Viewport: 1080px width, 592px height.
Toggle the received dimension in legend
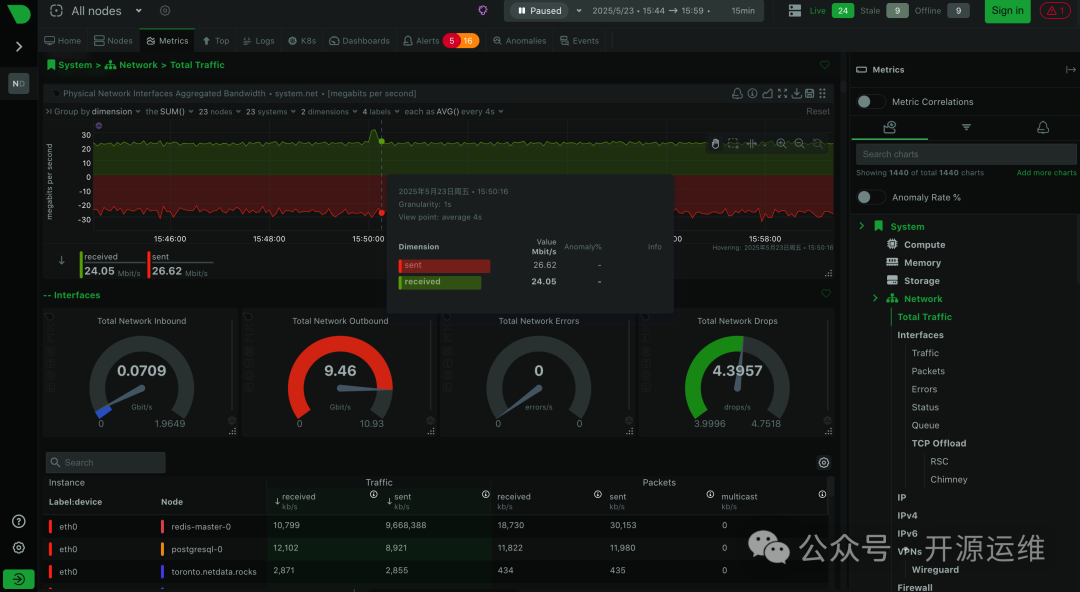click(x=112, y=265)
